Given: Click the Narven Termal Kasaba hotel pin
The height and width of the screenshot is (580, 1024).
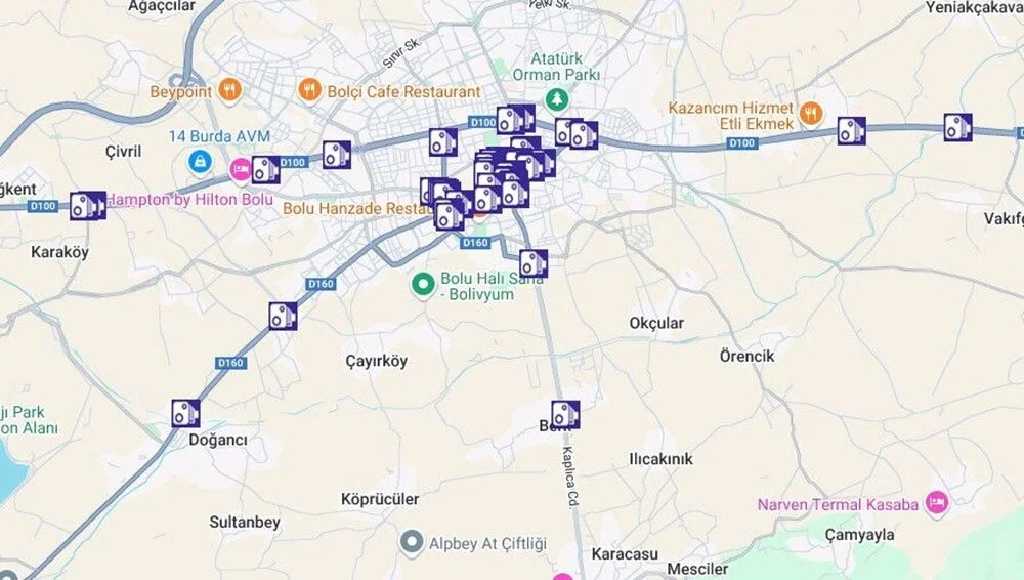Looking at the screenshot, I should click(x=937, y=502).
